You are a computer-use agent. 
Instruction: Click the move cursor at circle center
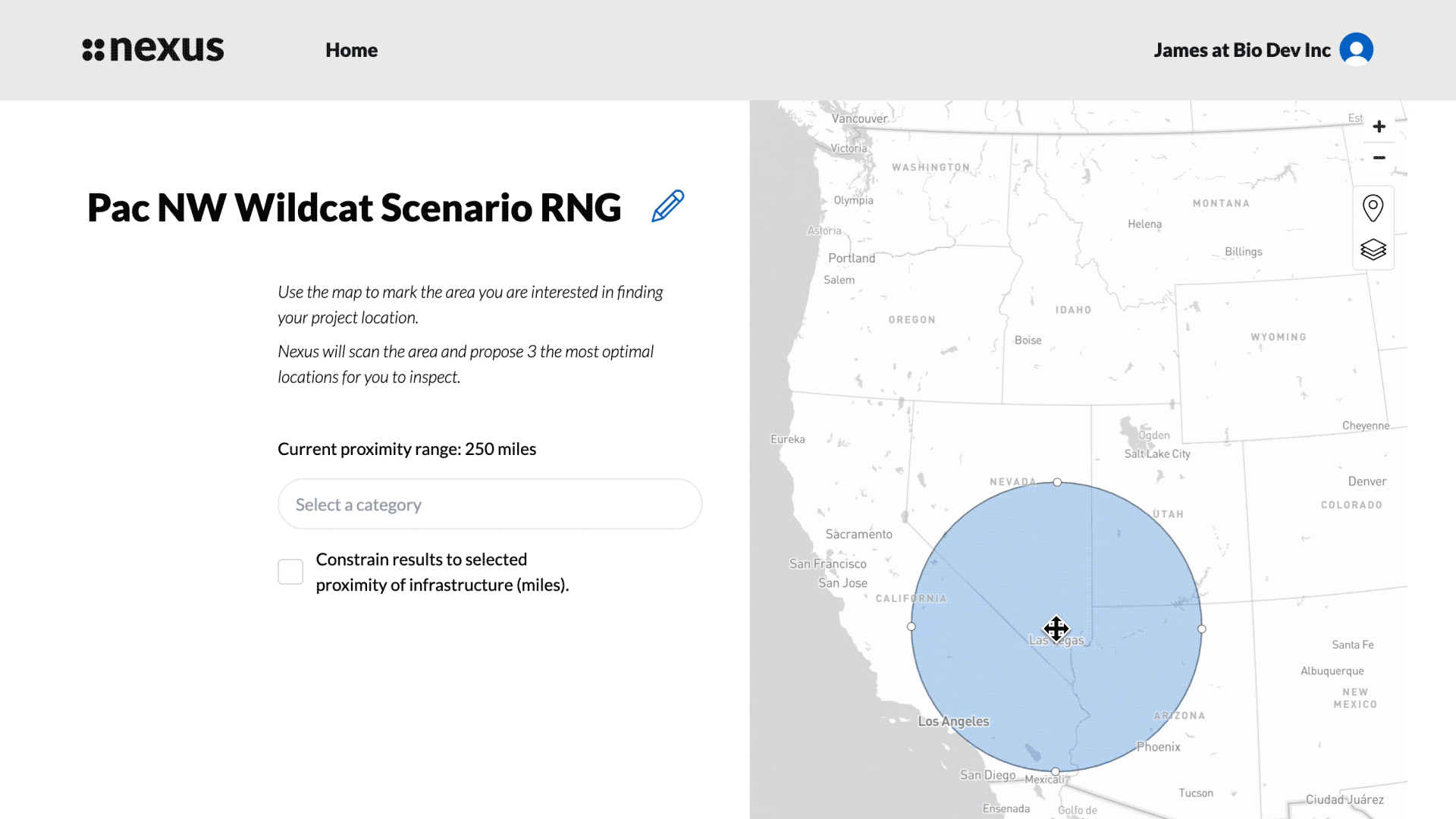[1056, 628]
